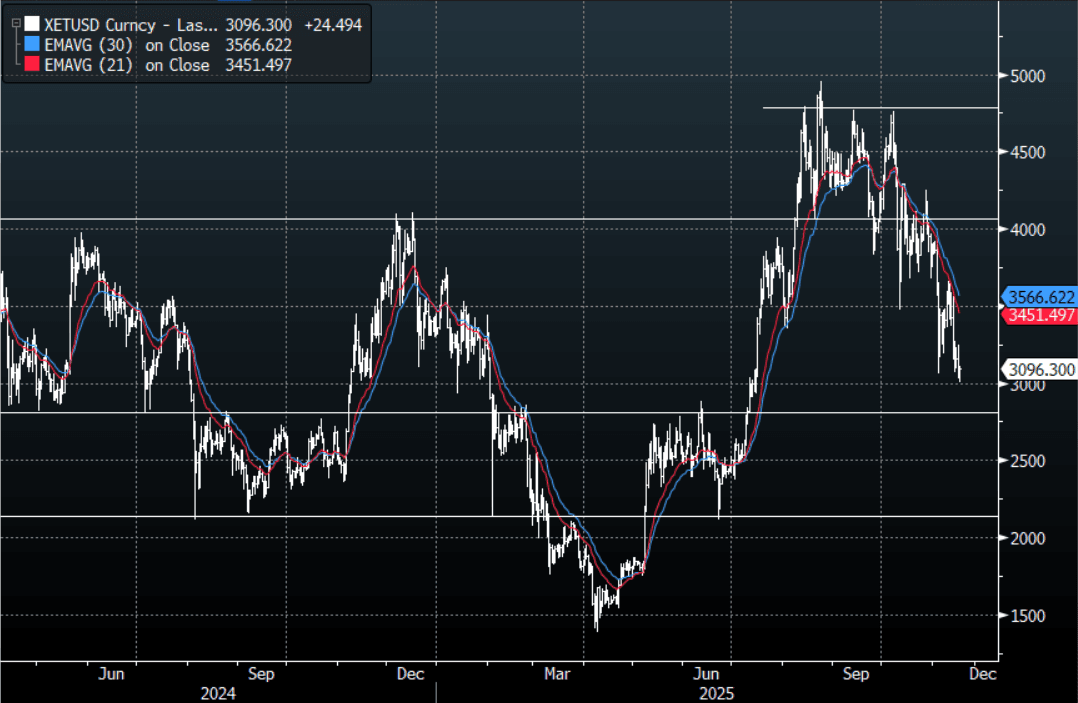Image resolution: width=1078 pixels, height=703 pixels.
Task: Click the Mar label on the date axis
Action: tap(557, 674)
